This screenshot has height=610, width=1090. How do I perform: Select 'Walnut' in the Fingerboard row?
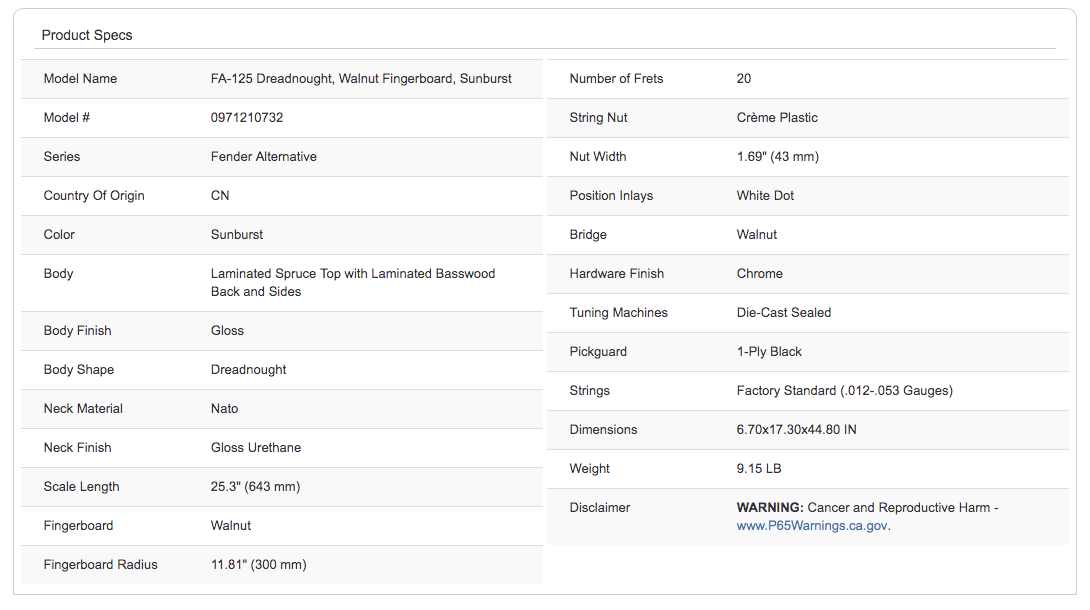point(231,525)
